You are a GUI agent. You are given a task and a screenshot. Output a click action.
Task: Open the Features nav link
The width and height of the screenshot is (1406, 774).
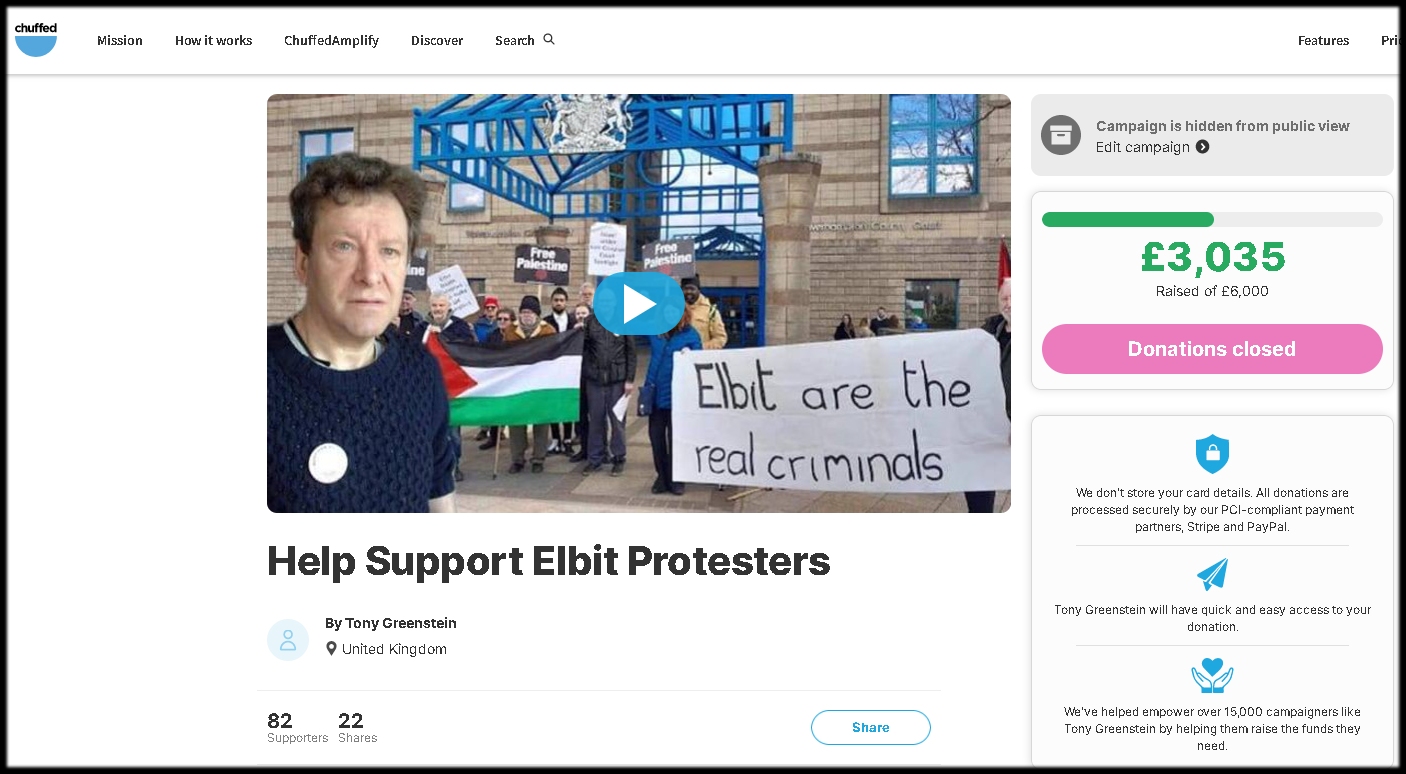(1323, 41)
